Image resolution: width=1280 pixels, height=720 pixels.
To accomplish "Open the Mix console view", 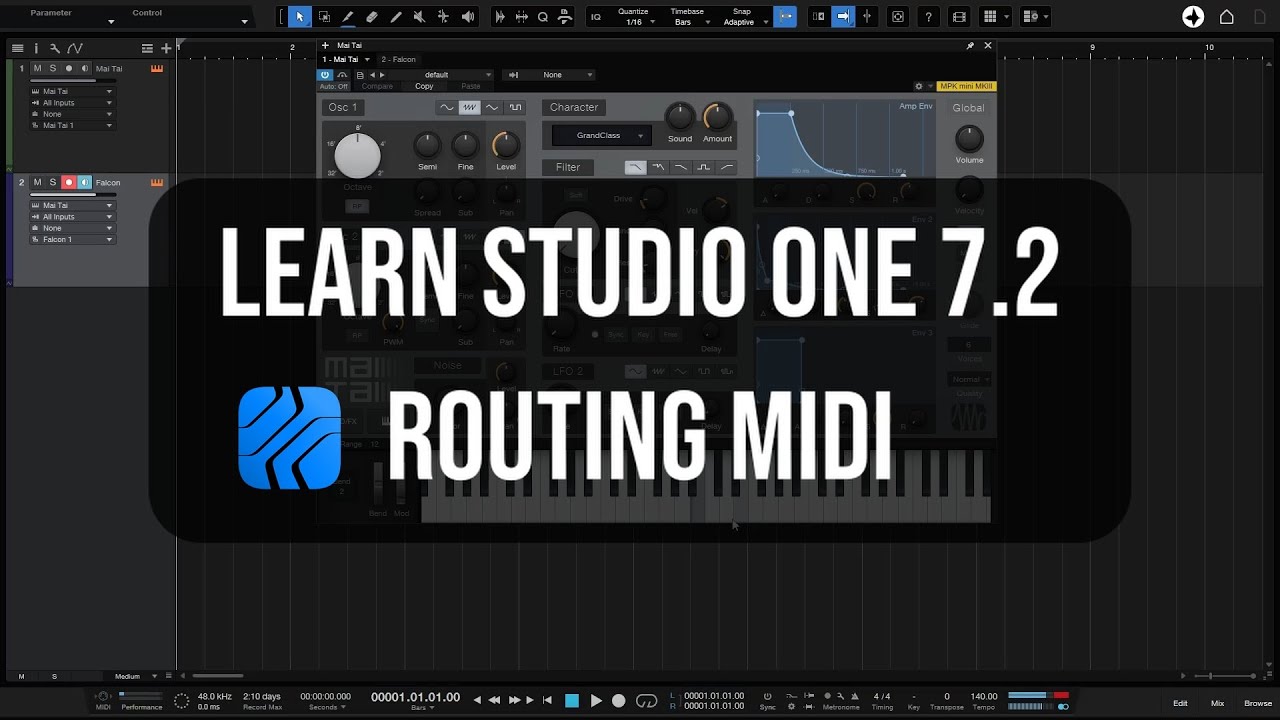I will tap(1217, 703).
